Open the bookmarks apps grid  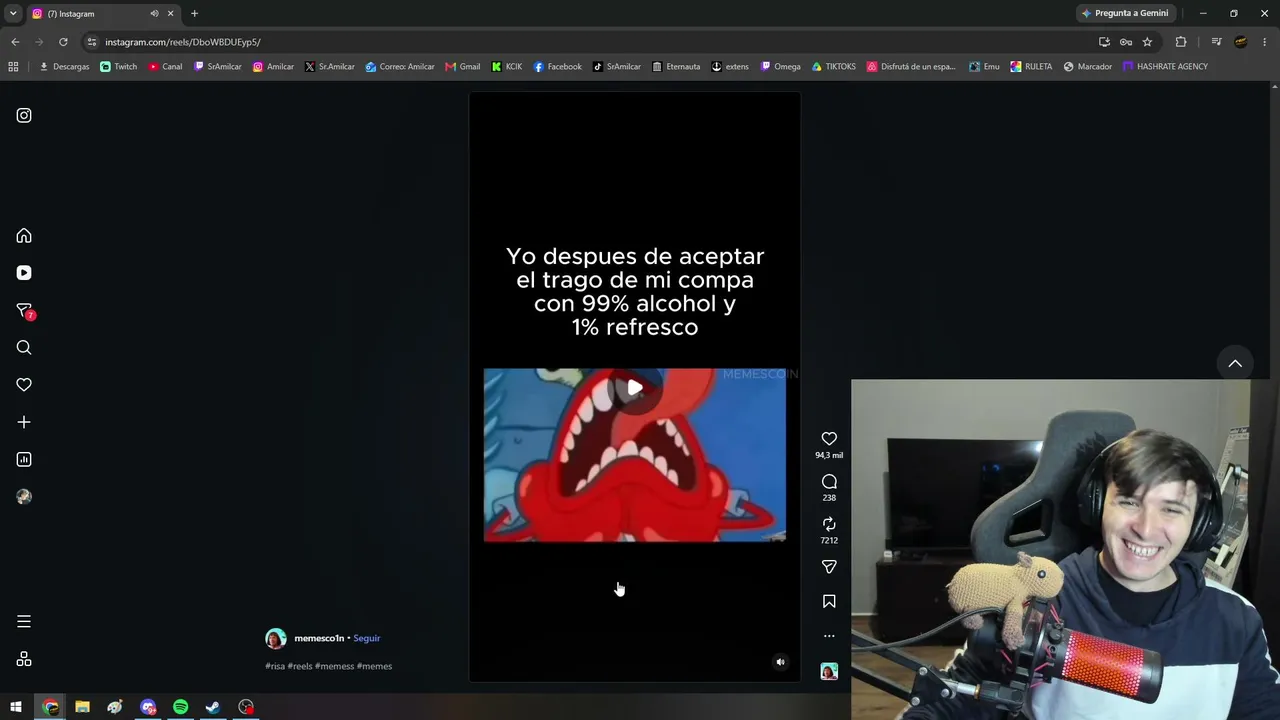tap(13, 67)
